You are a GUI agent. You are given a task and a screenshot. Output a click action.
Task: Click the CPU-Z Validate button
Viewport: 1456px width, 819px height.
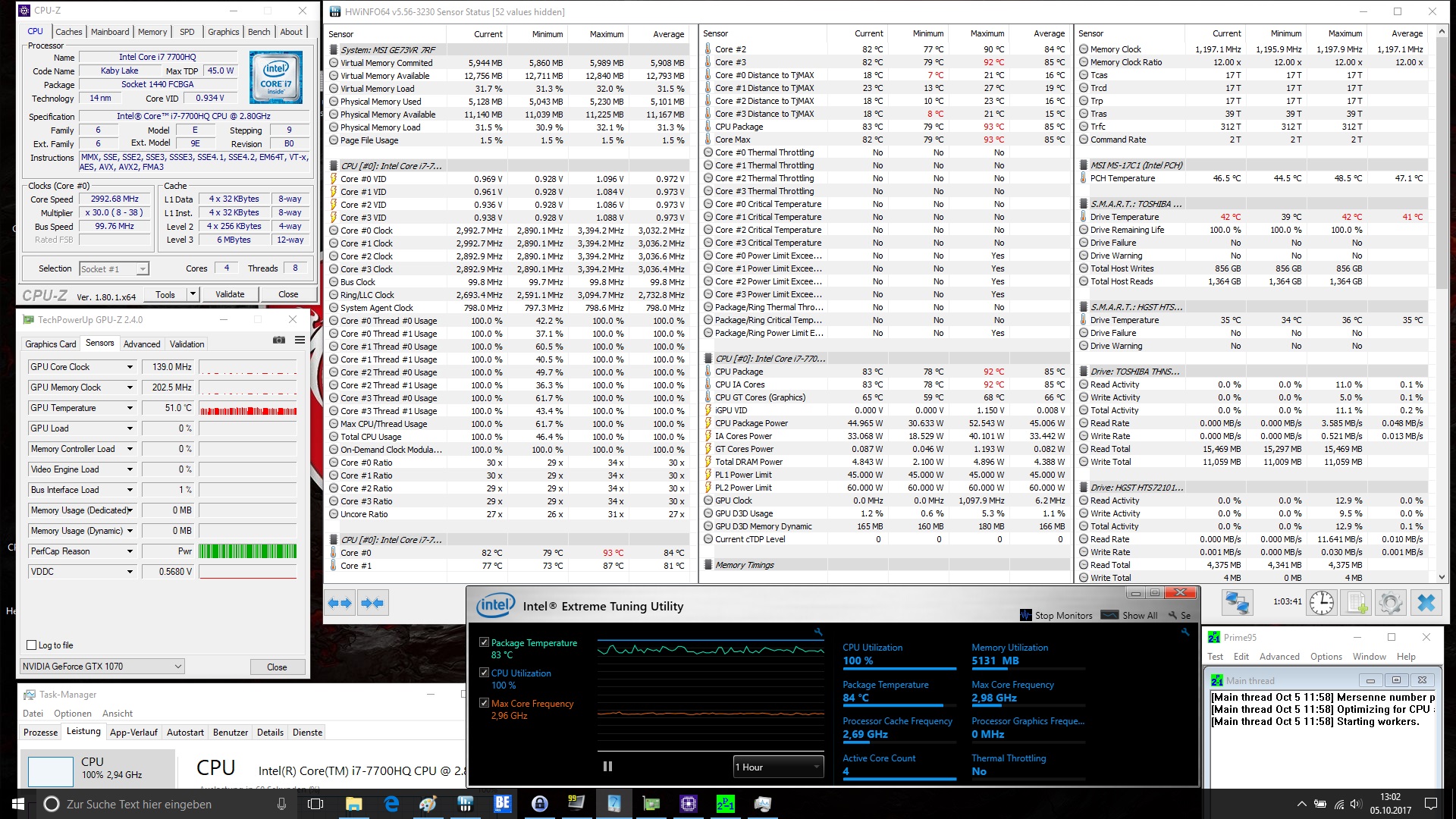[x=230, y=294]
